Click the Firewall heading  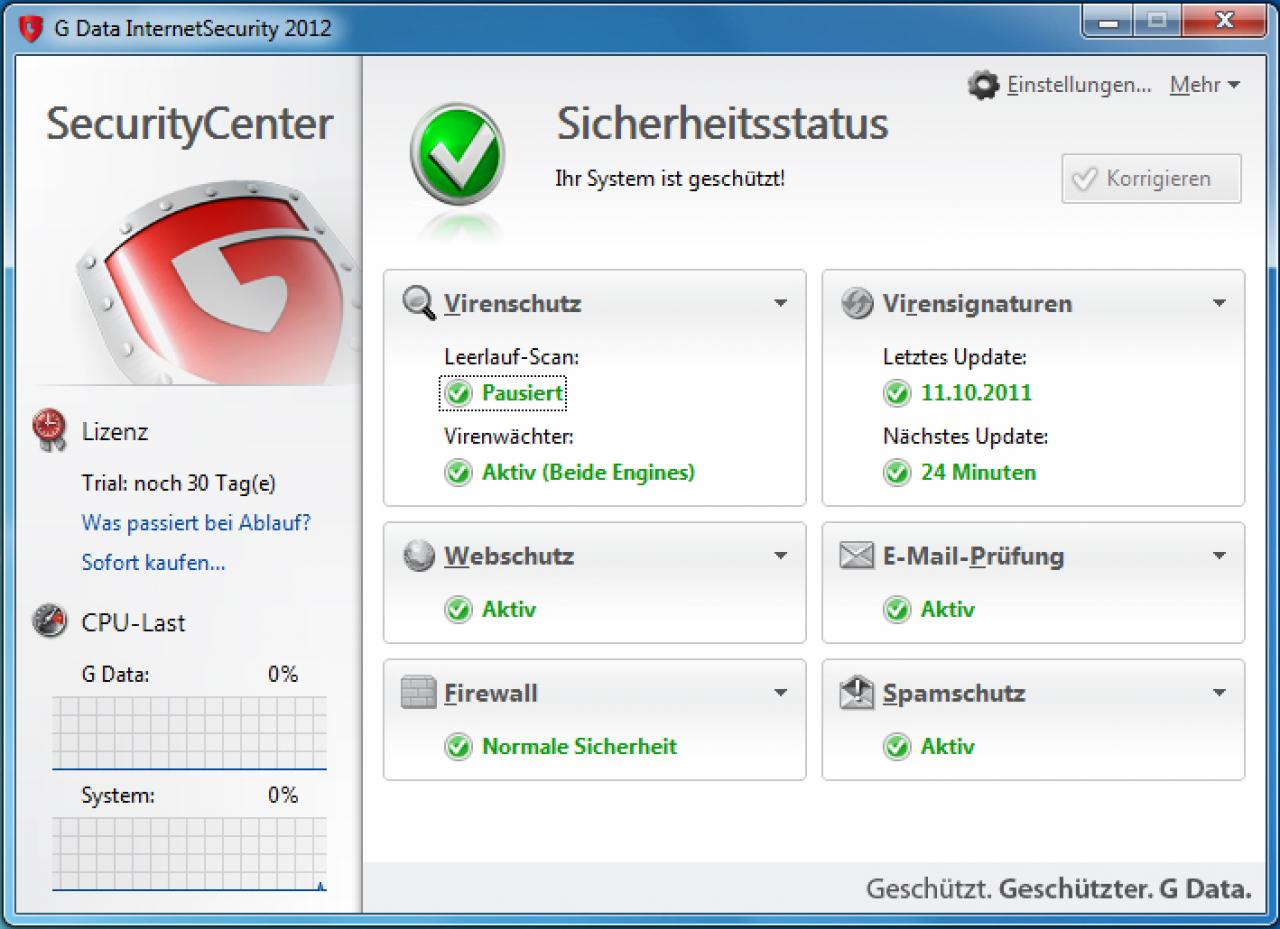tap(491, 693)
